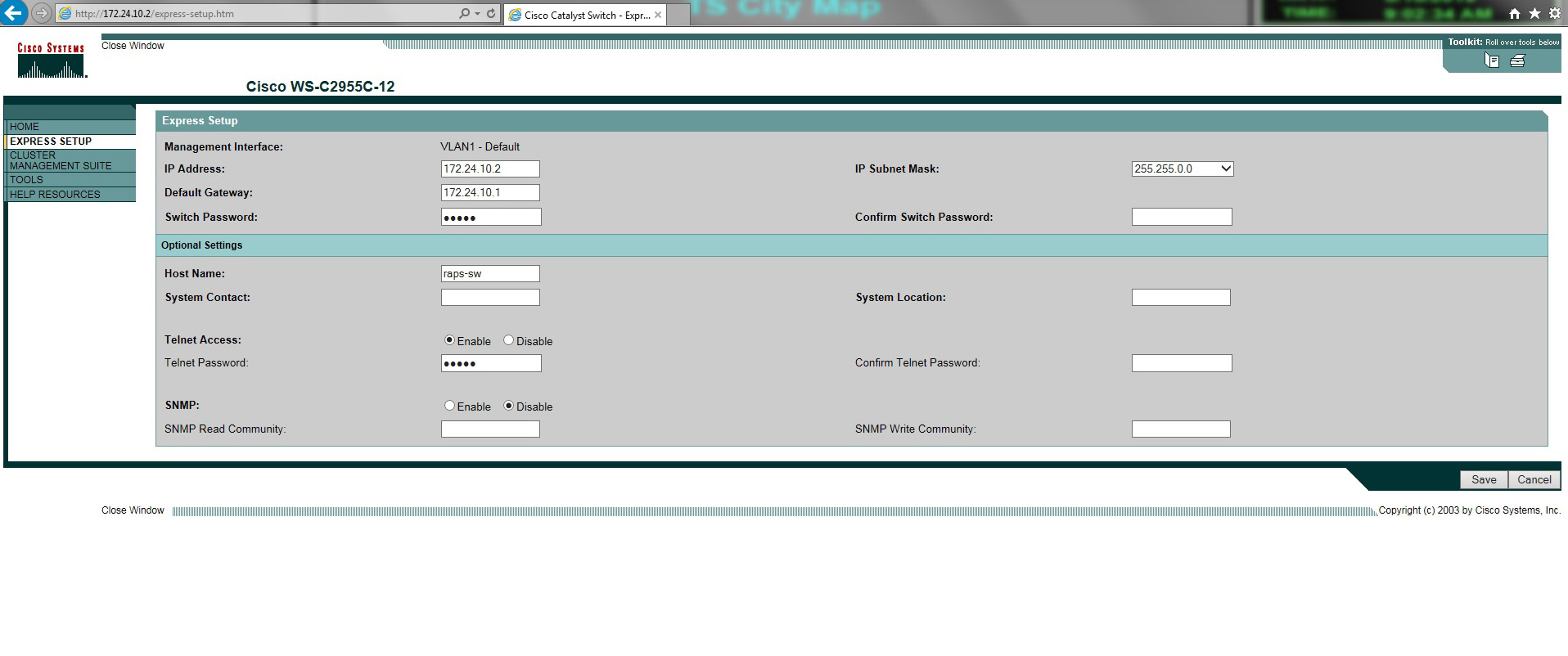Click the IP Address field
1568x656 pixels.
pos(490,168)
